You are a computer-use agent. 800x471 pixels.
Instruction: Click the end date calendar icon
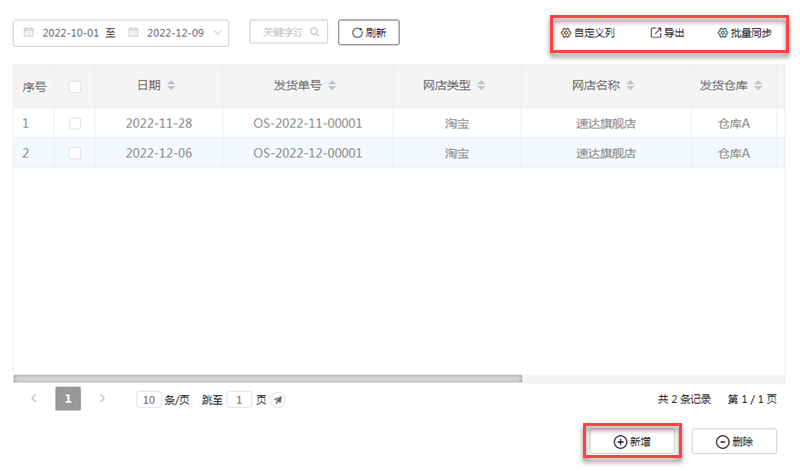point(133,33)
